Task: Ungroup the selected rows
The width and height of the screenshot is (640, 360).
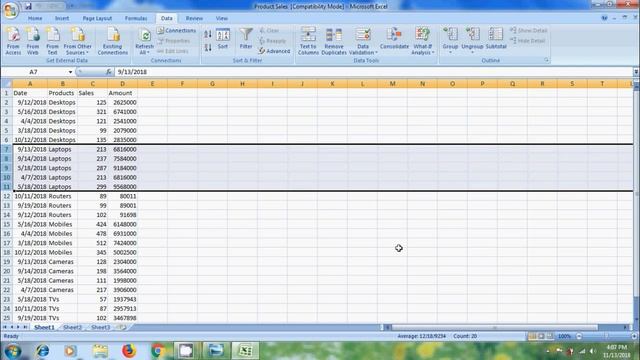Action: tap(472, 40)
